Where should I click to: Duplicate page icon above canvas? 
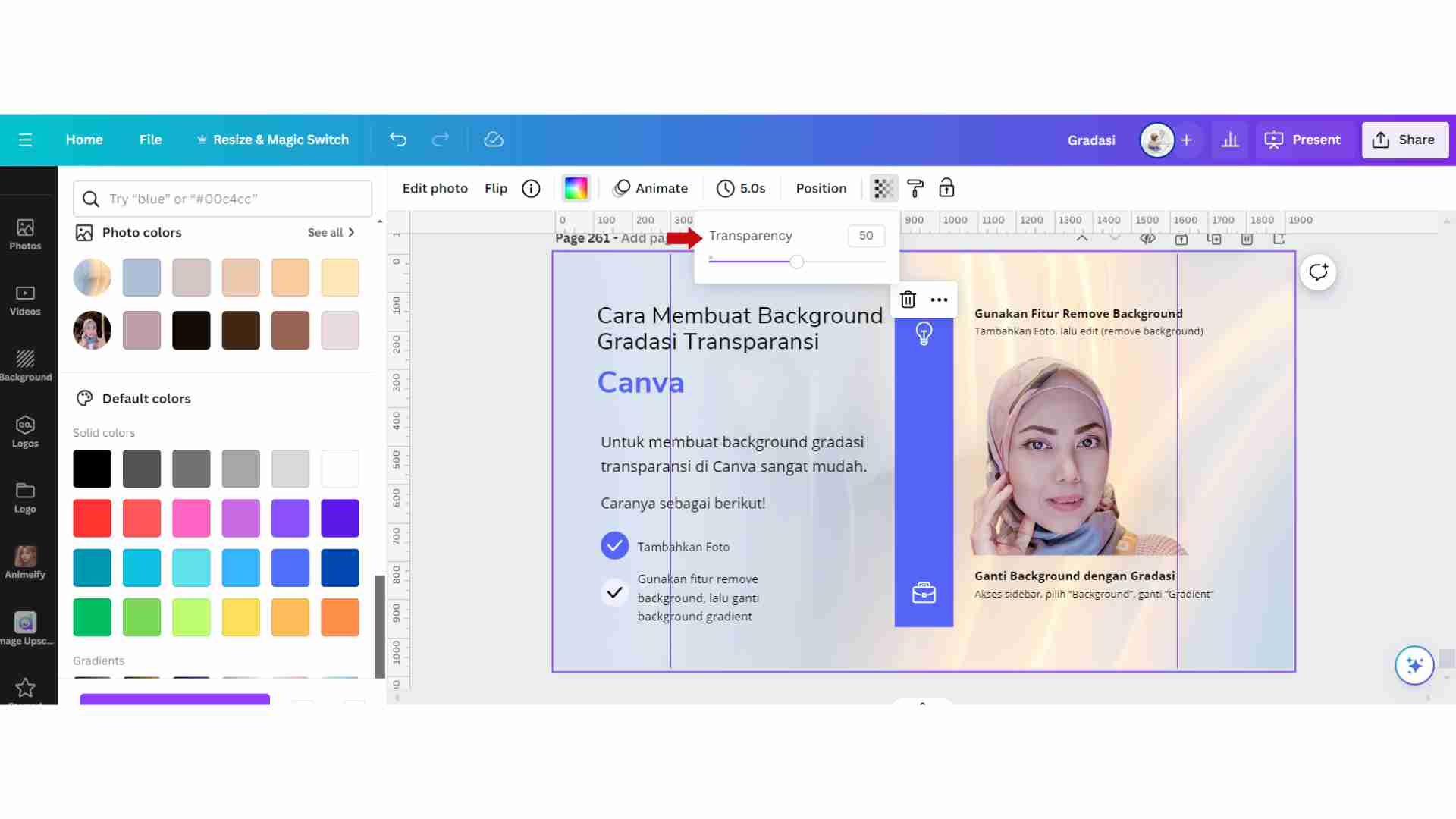[1214, 239]
